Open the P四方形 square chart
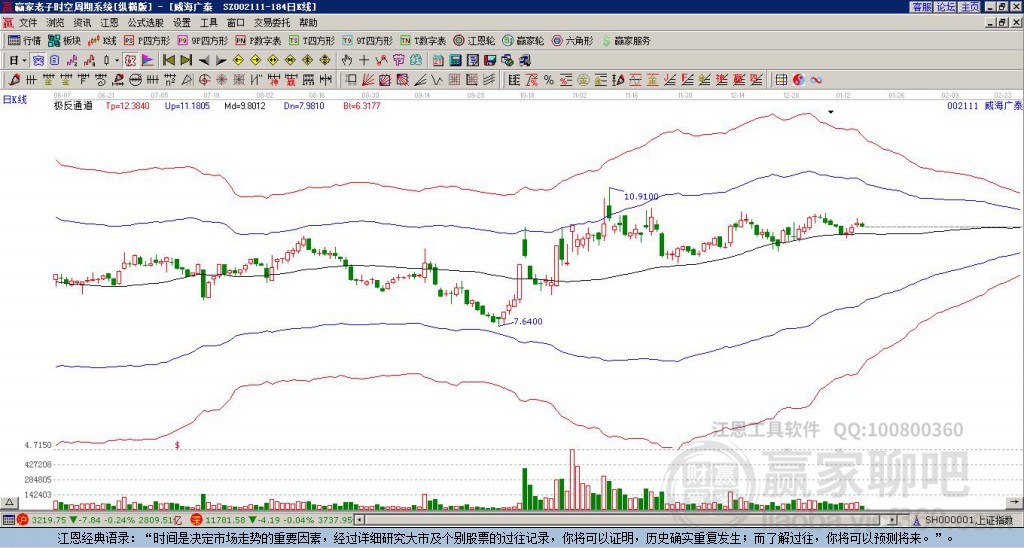 [x=147, y=40]
